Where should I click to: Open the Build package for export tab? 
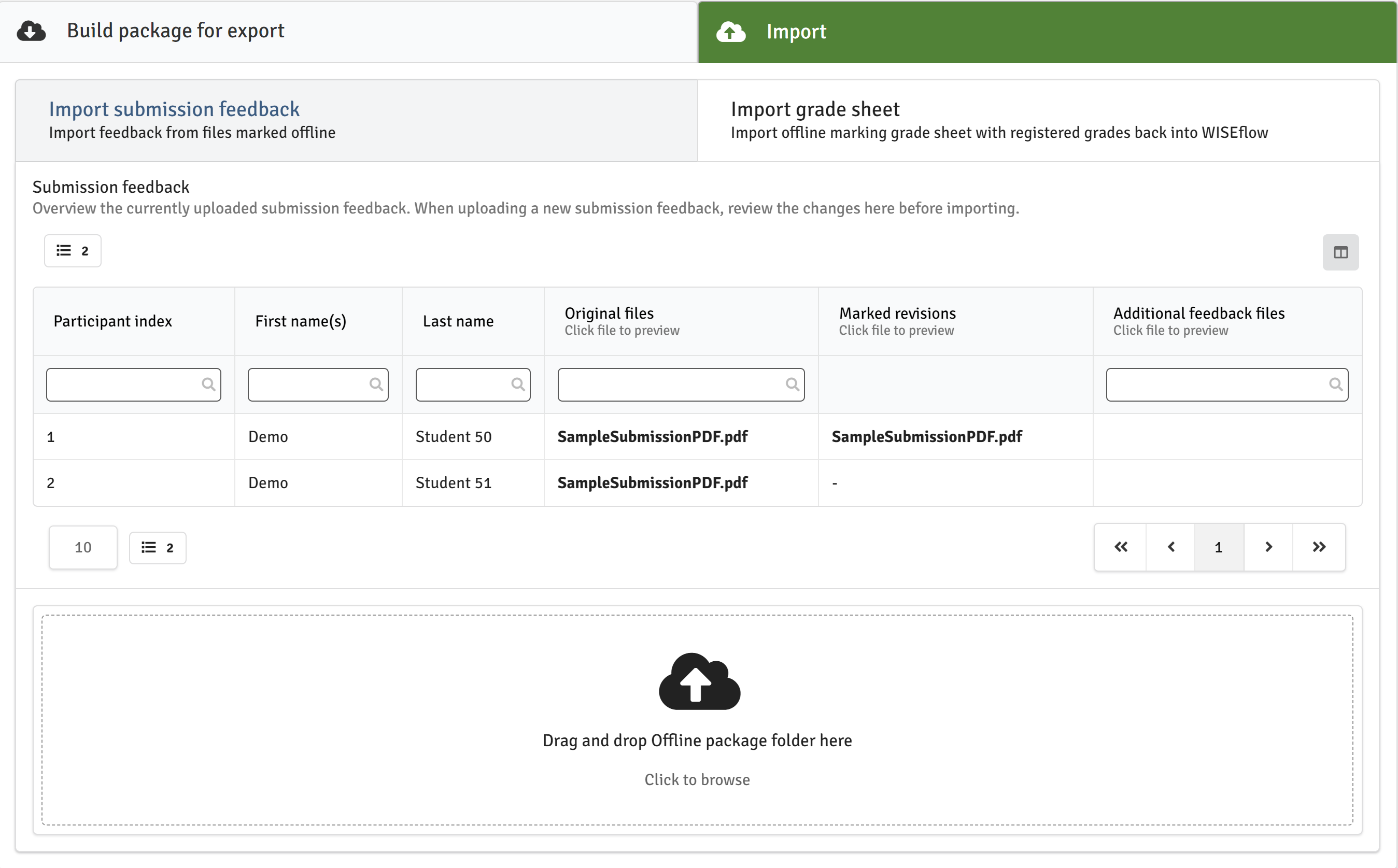pyautogui.click(x=348, y=32)
